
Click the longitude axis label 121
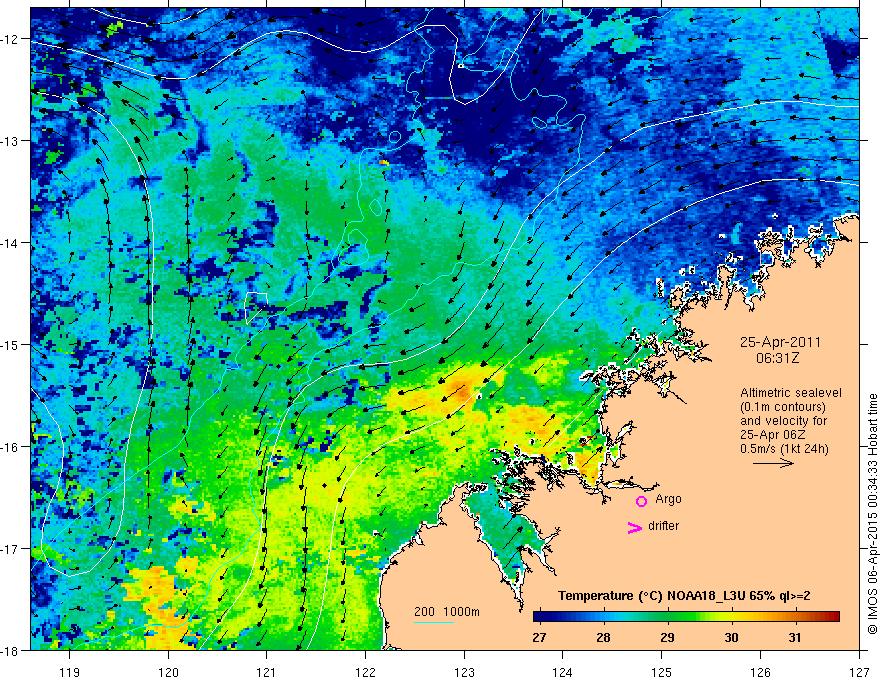pos(267,672)
